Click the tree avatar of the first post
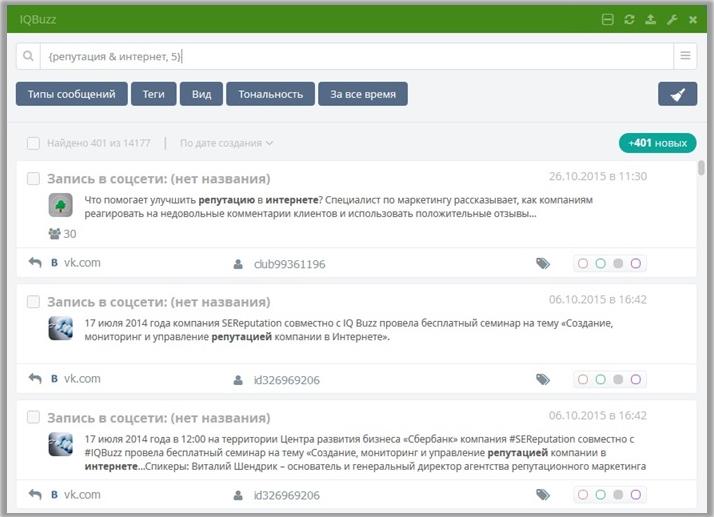This screenshot has height=517, width=714. click(x=61, y=205)
